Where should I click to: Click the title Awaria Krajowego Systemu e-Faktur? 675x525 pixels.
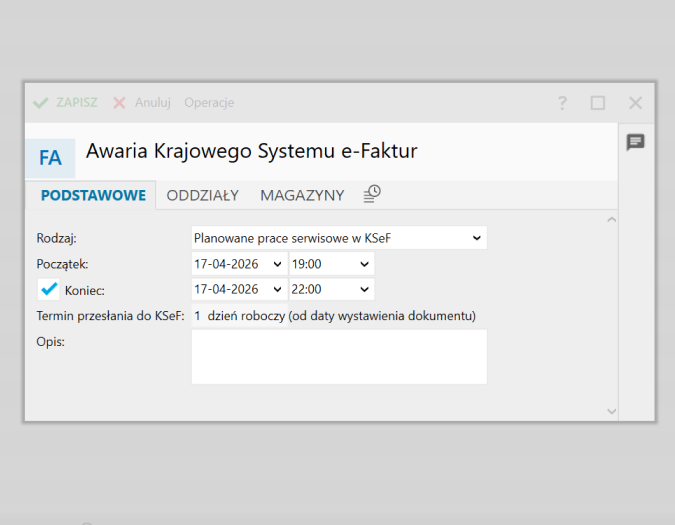[x=251, y=151]
